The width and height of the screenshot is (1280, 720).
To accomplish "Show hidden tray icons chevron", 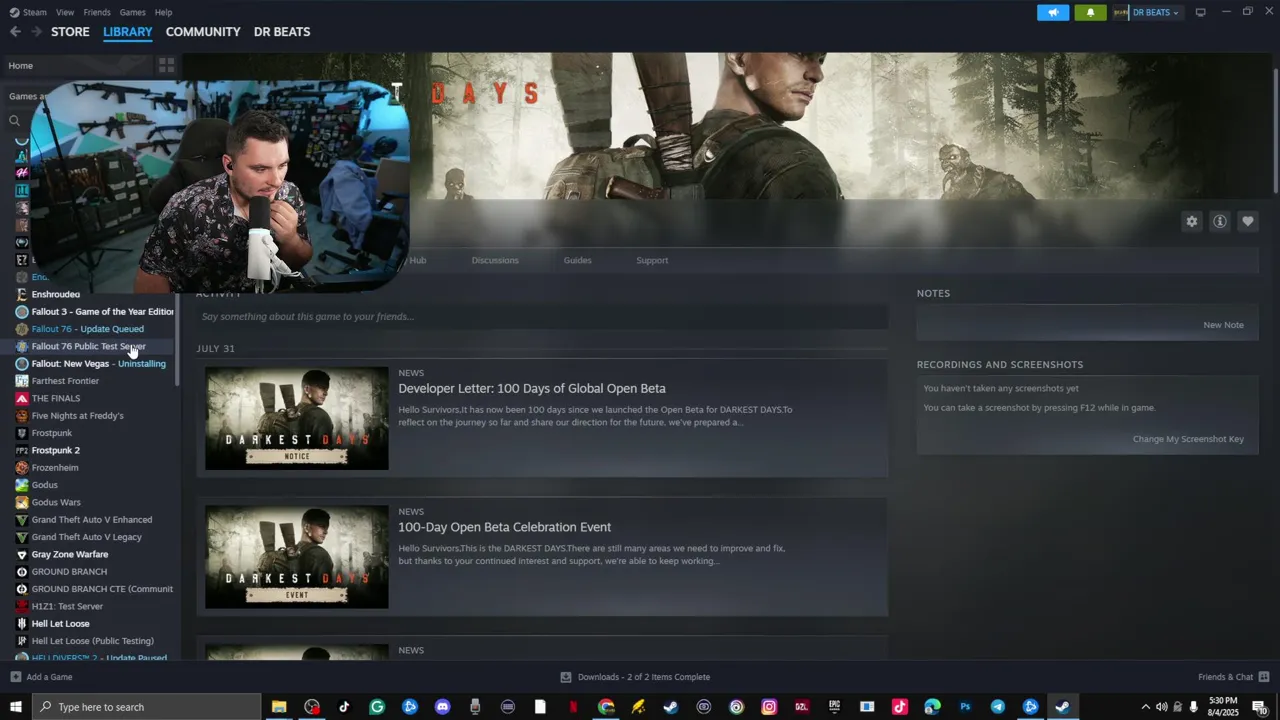I will (1146, 707).
